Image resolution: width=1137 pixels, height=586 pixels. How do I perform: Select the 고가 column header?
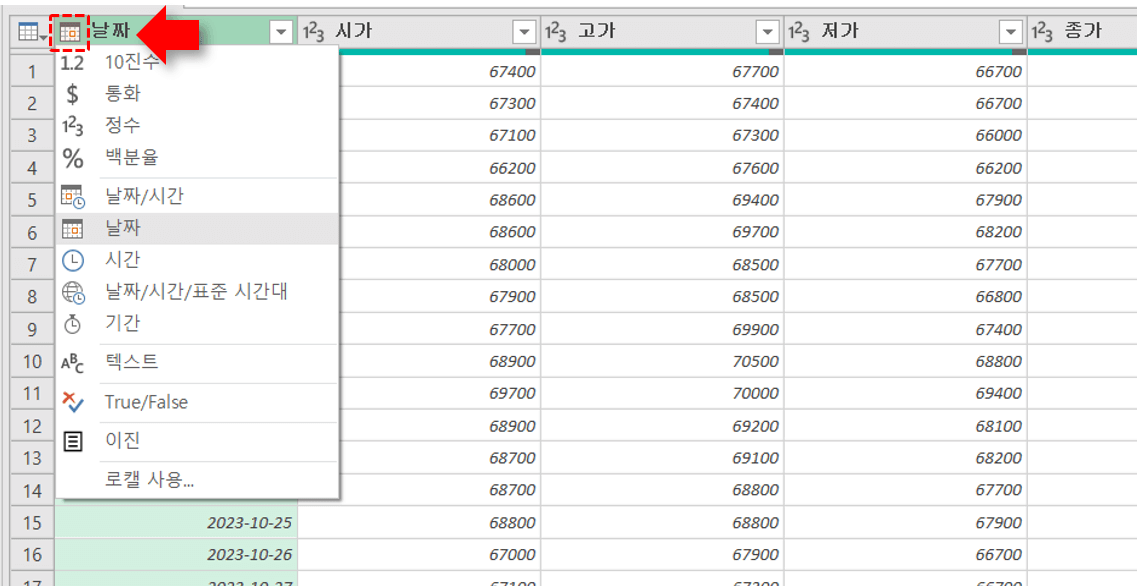[661, 32]
